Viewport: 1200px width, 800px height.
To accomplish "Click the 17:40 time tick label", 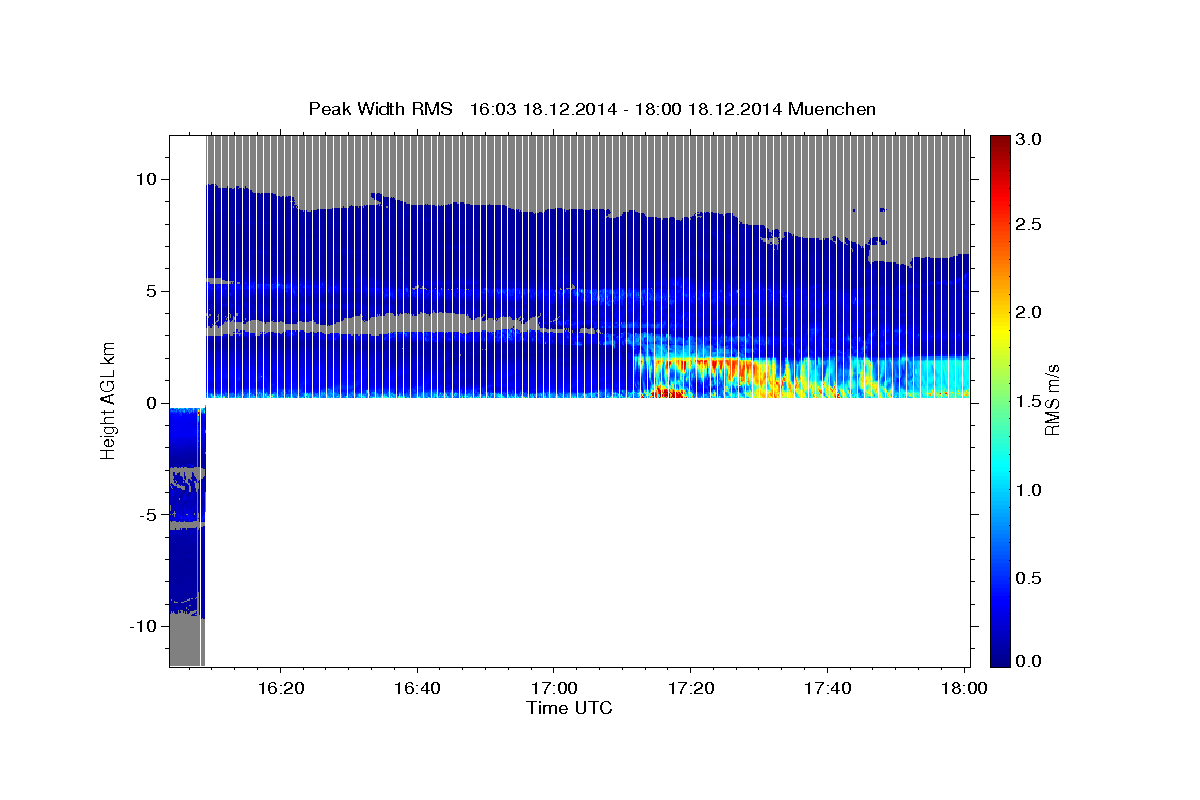I will (827, 688).
